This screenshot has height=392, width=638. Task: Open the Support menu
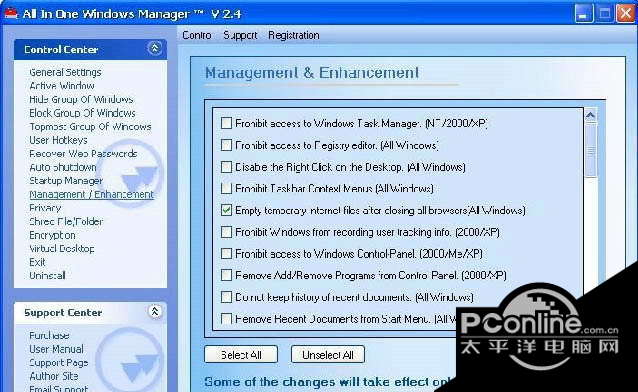tap(240, 35)
